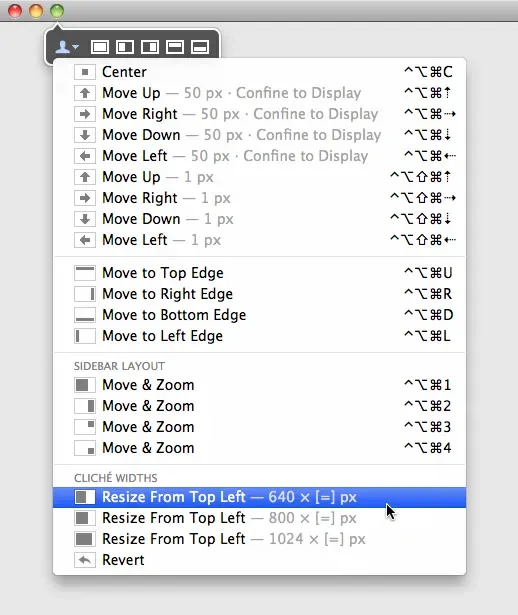Screen dimensions: 518x615
Task: Click the Move to Top Edge icon
Action: 85,273
